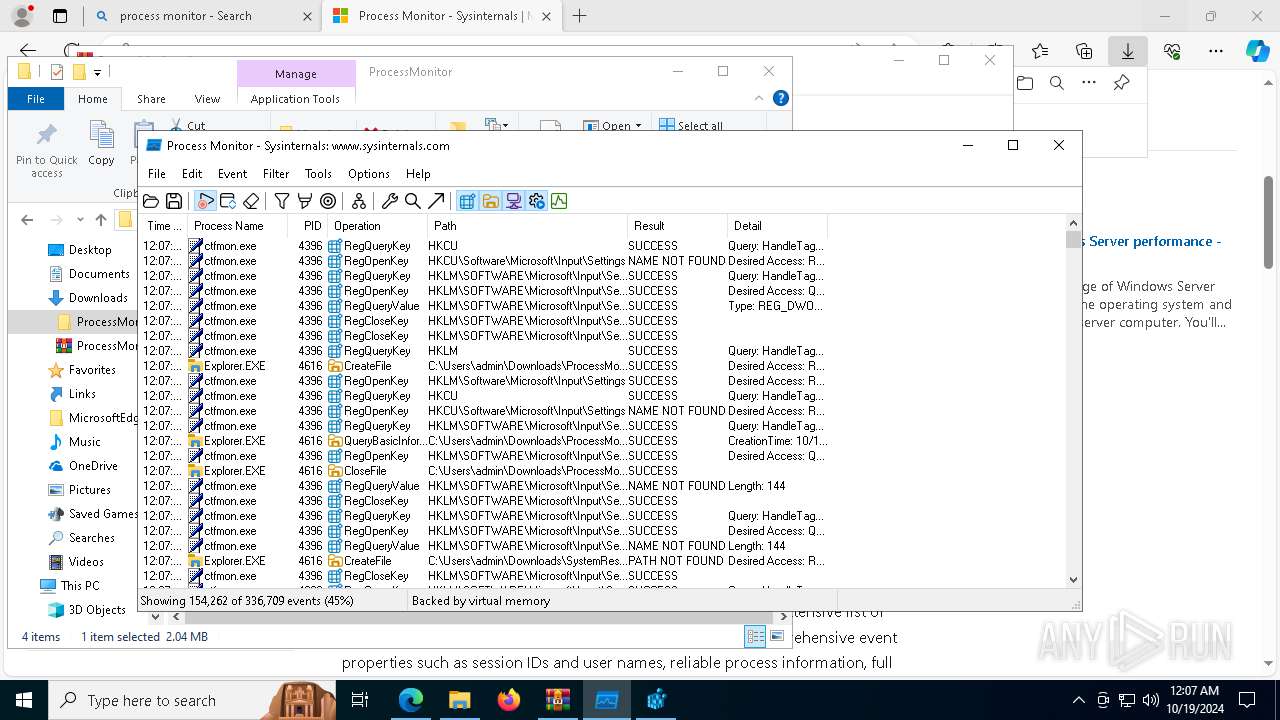
Task: Click the Find magnifier icon in Process Monitor
Action: point(413,201)
